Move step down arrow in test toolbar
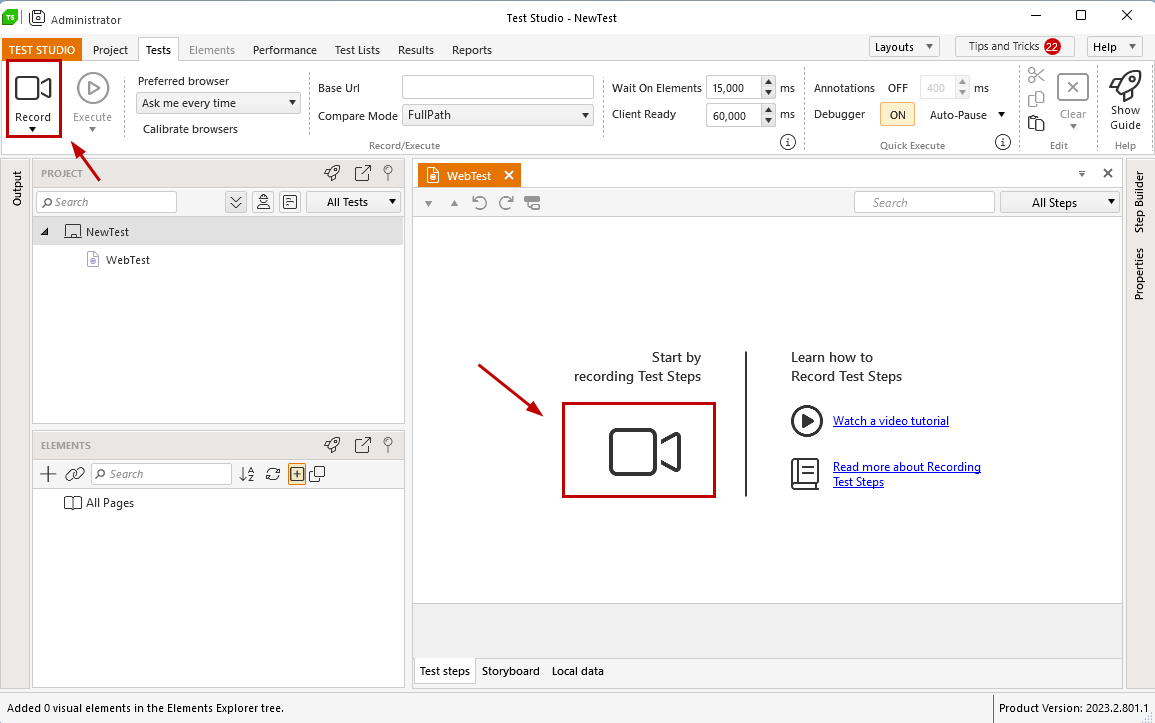The height and width of the screenshot is (723, 1155). pyautogui.click(x=428, y=203)
